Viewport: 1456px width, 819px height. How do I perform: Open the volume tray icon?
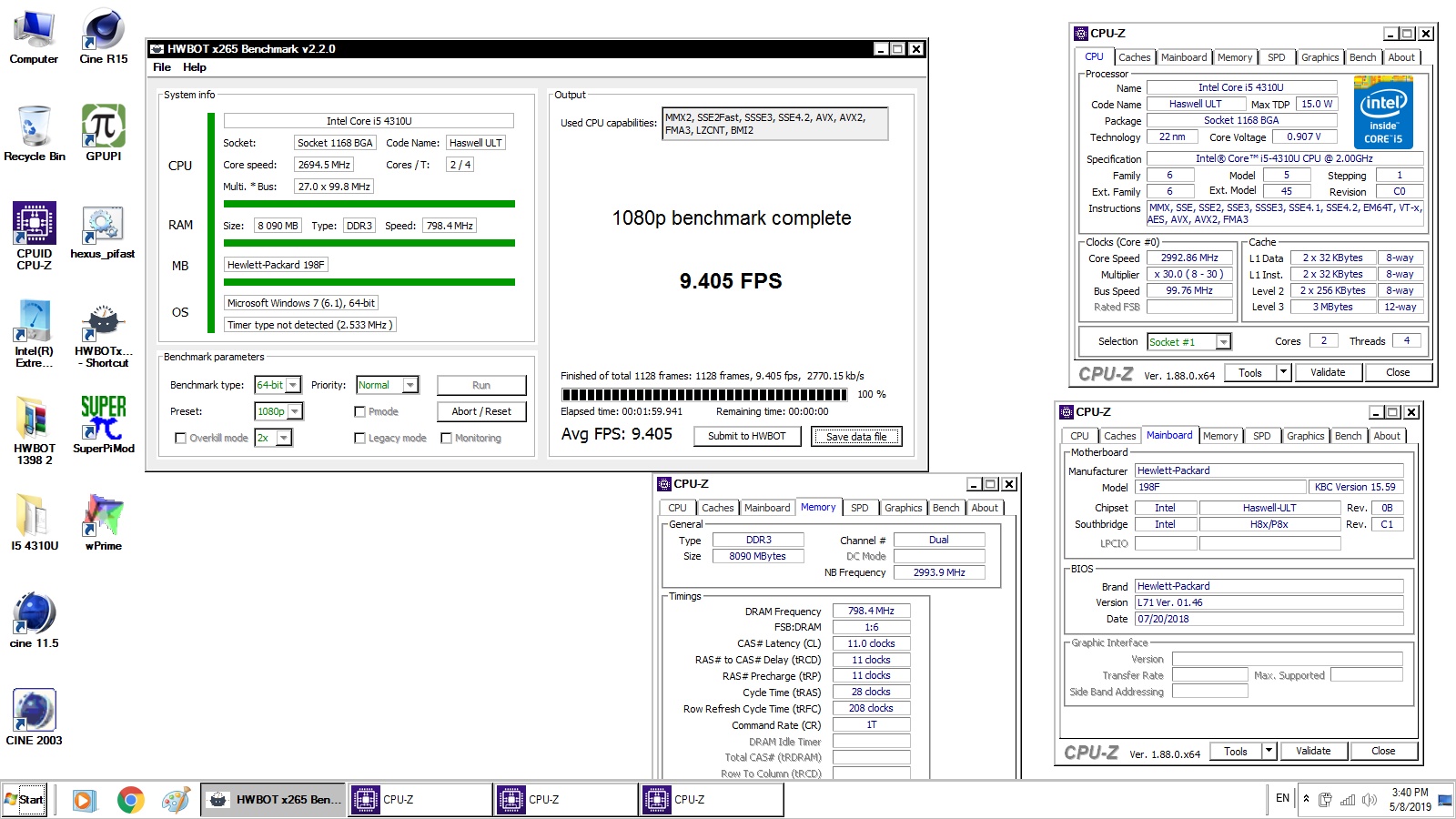1370,800
